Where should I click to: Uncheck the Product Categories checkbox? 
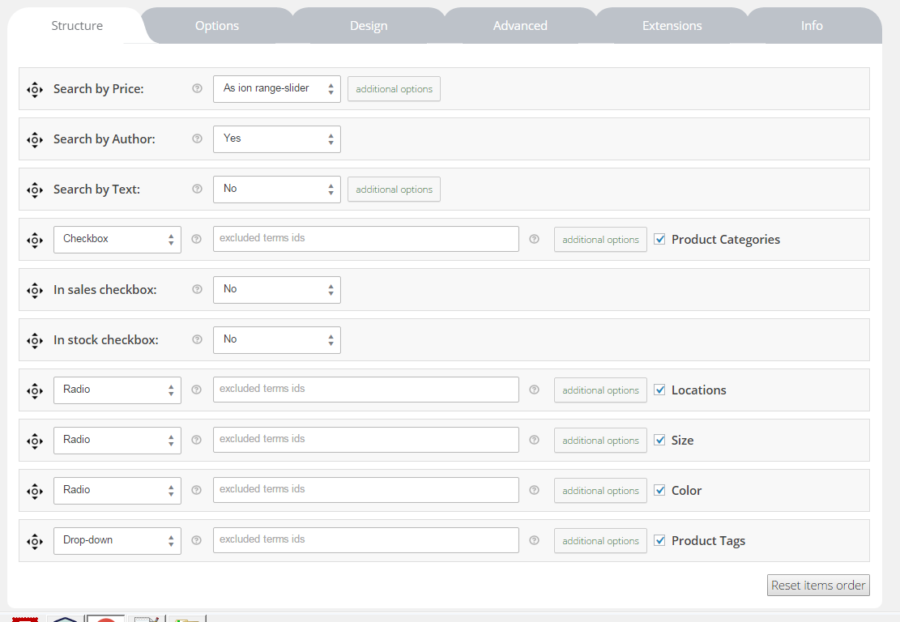point(657,239)
